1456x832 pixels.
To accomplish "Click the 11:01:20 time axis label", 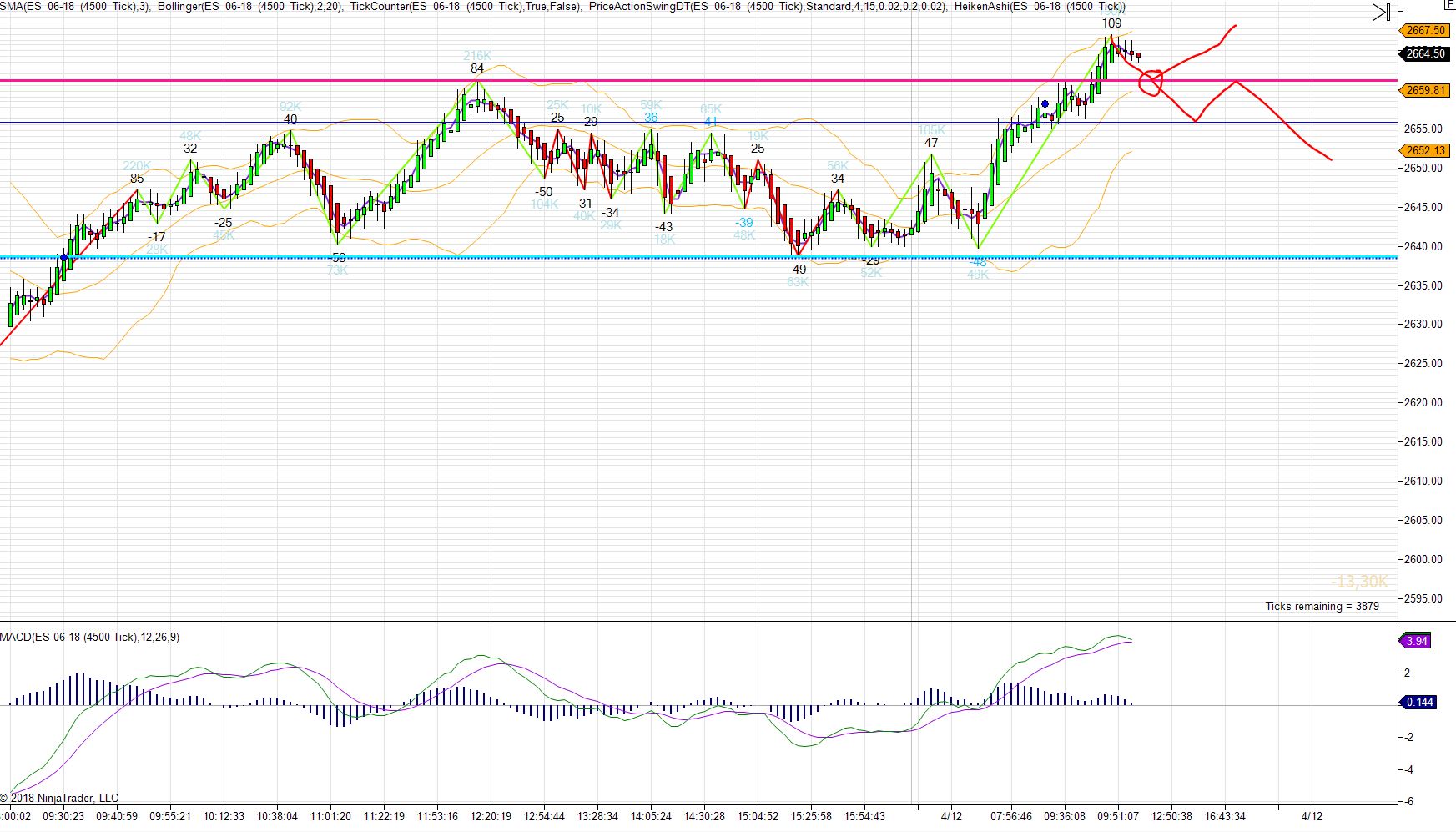I will [x=330, y=816].
